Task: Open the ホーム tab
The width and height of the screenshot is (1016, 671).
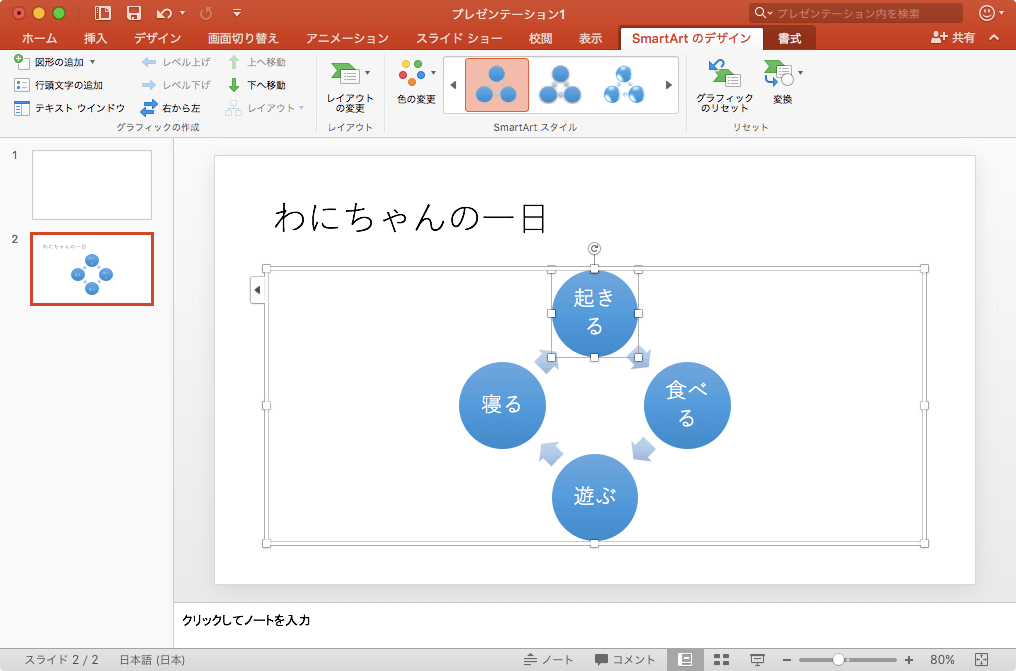Action: 40,39
